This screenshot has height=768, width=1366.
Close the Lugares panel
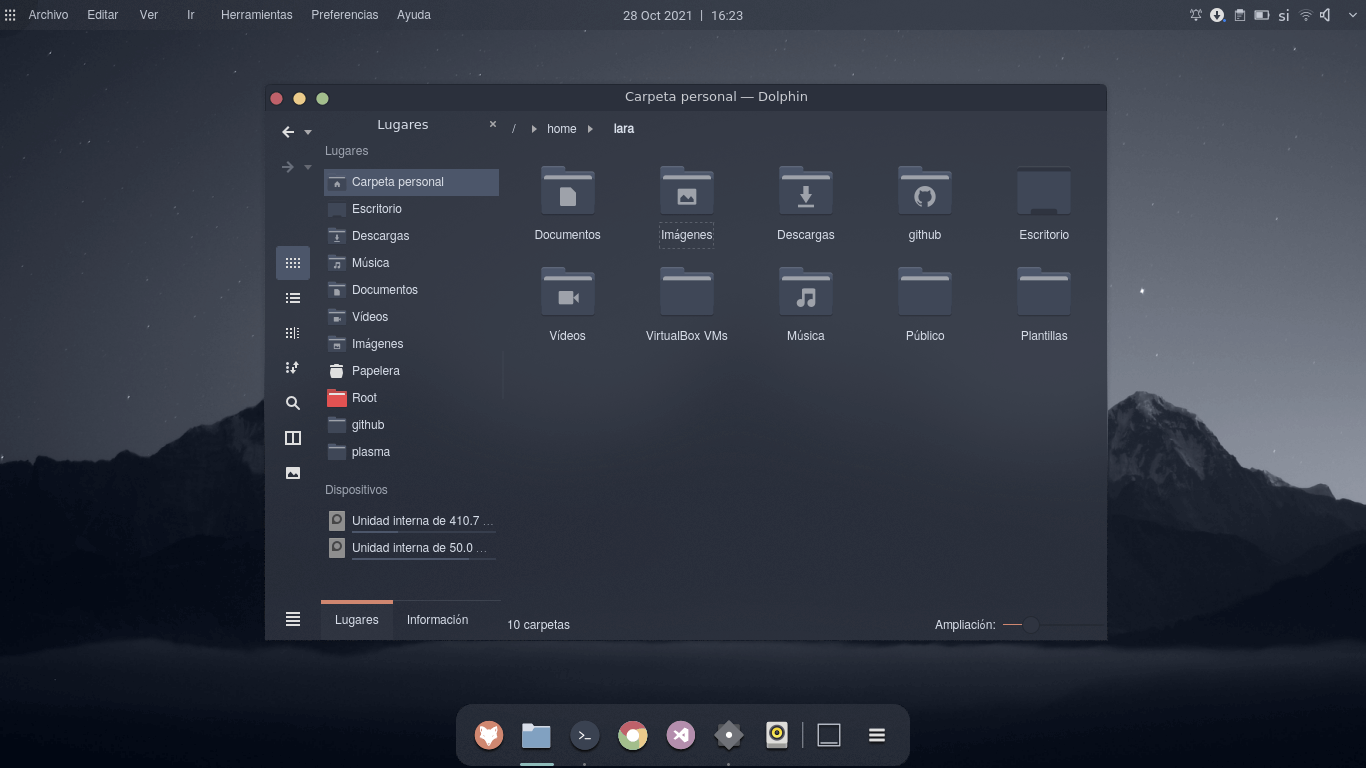click(493, 125)
